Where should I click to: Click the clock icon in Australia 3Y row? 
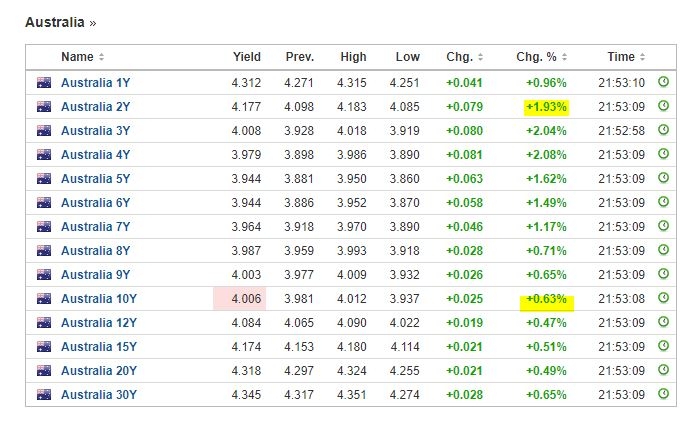tap(664, 130)
